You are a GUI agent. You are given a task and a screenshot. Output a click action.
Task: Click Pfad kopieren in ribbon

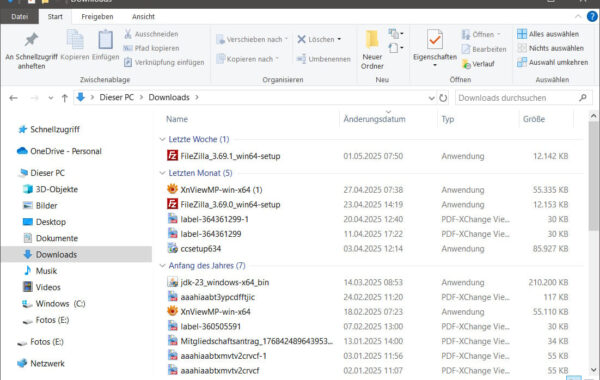pyautogui.click(x=151, y=48)
